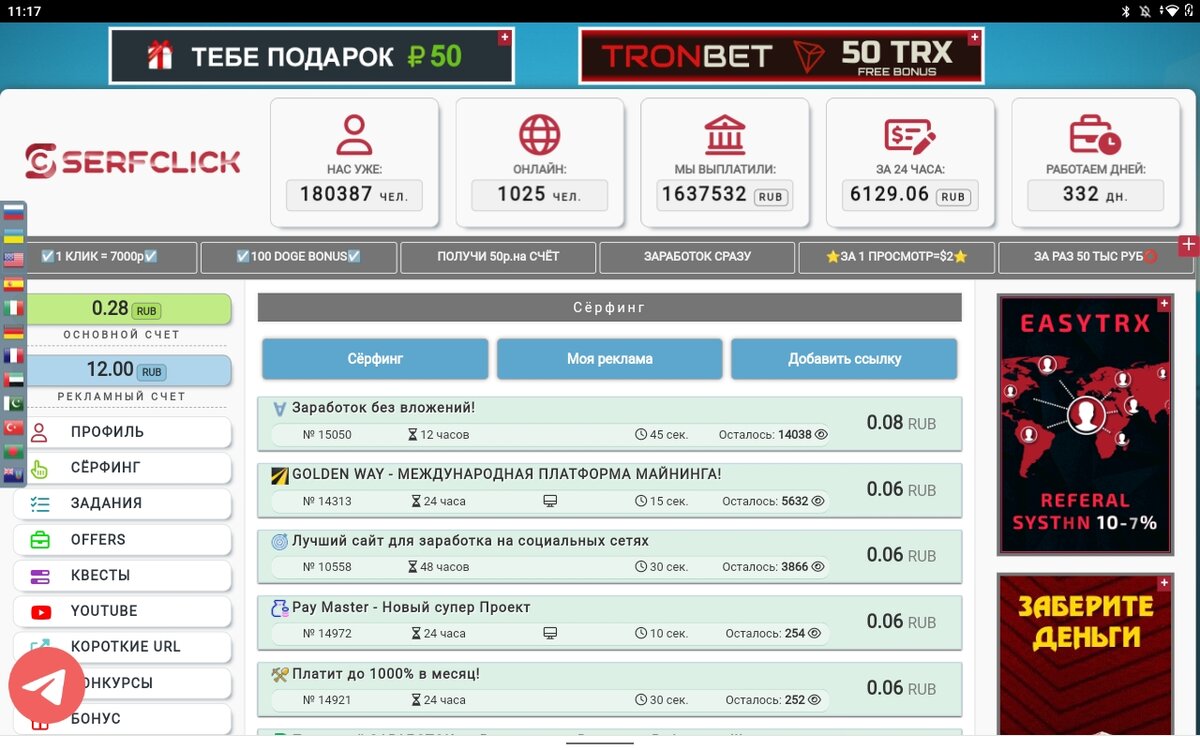Click the SERFCLICK logo

click(133, 162)
